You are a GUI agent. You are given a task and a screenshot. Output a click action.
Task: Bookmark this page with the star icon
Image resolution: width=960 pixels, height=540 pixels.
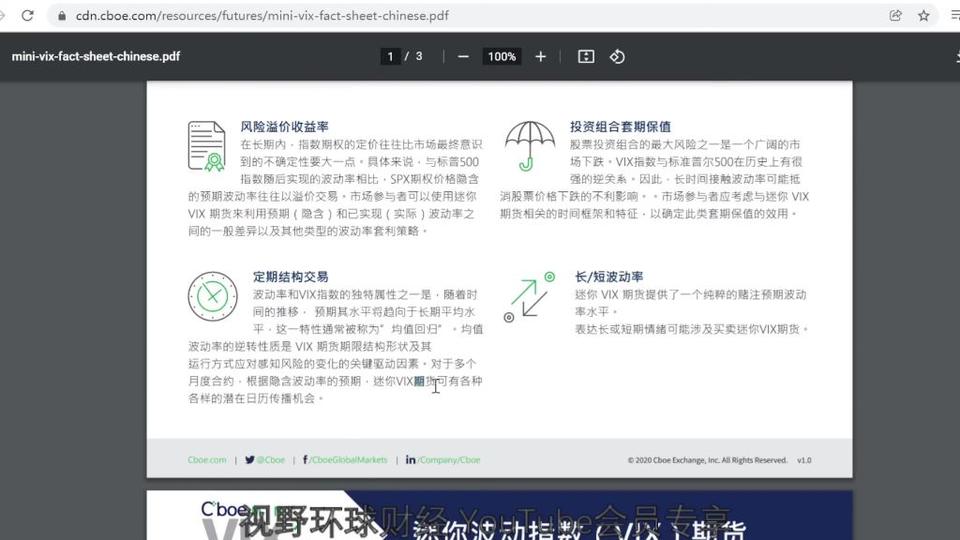(924, 16)
